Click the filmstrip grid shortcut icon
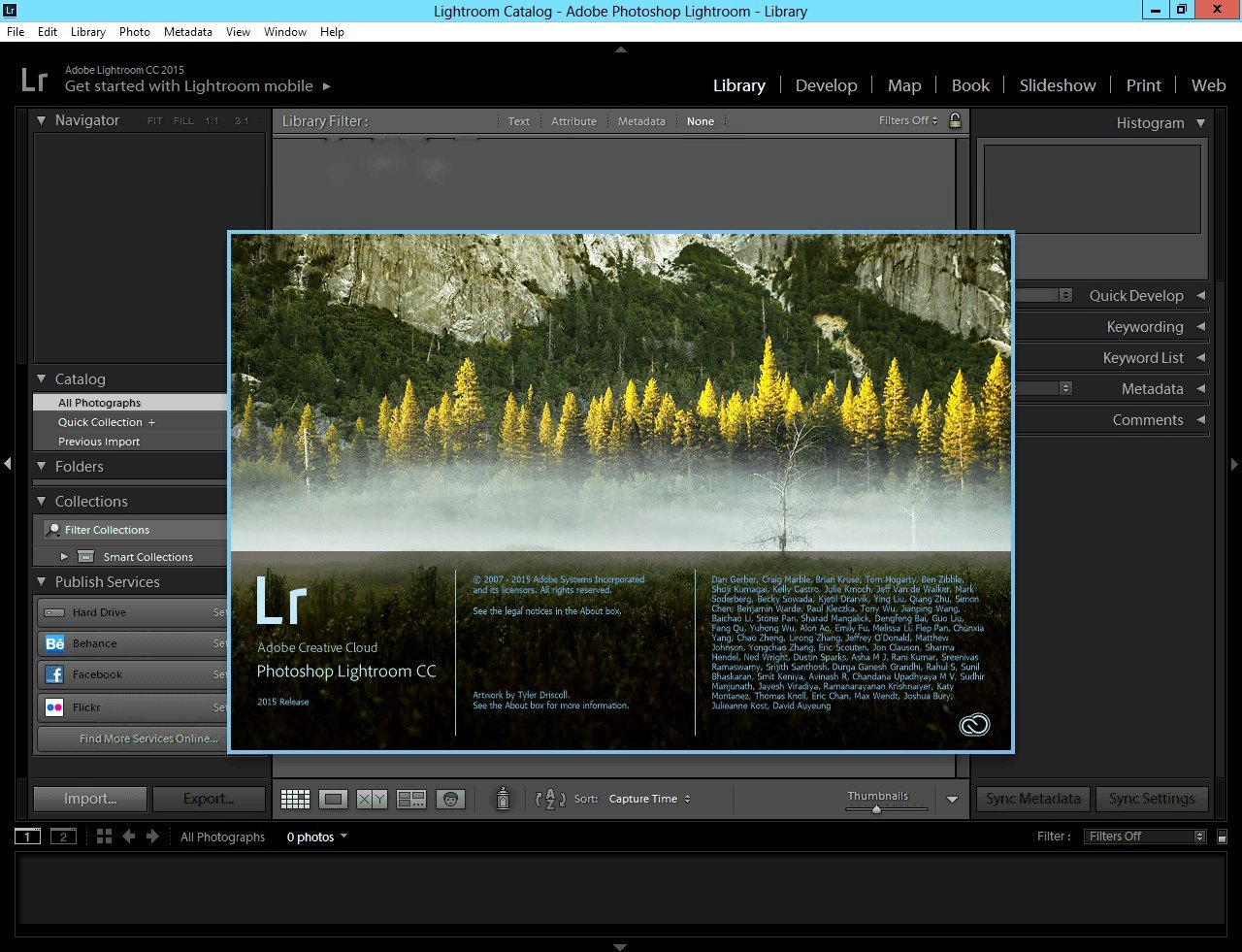Image resolution: width=1242 pixels, height=952 pixels. click(x=104, y=836)
